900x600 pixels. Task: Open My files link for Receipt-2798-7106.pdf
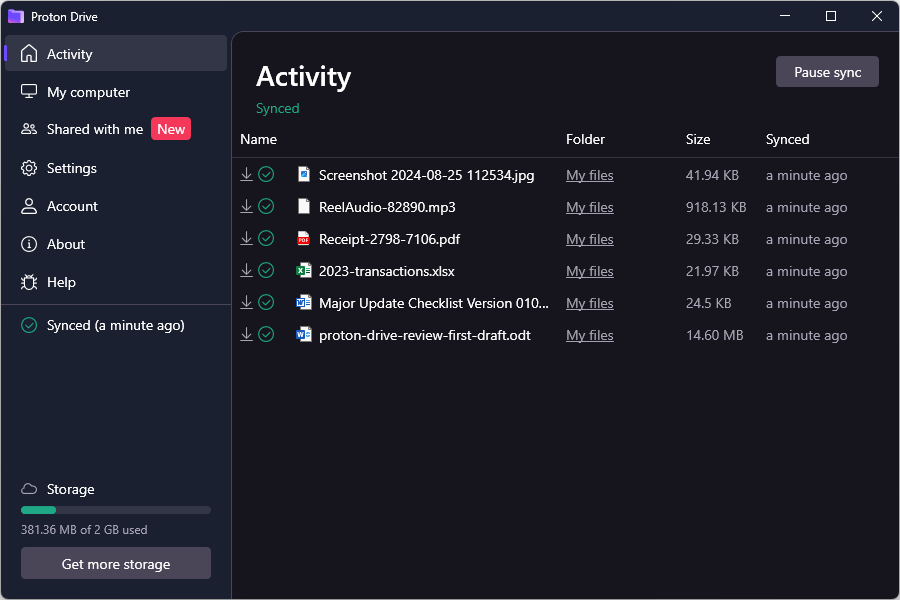(x=589, y=239)
